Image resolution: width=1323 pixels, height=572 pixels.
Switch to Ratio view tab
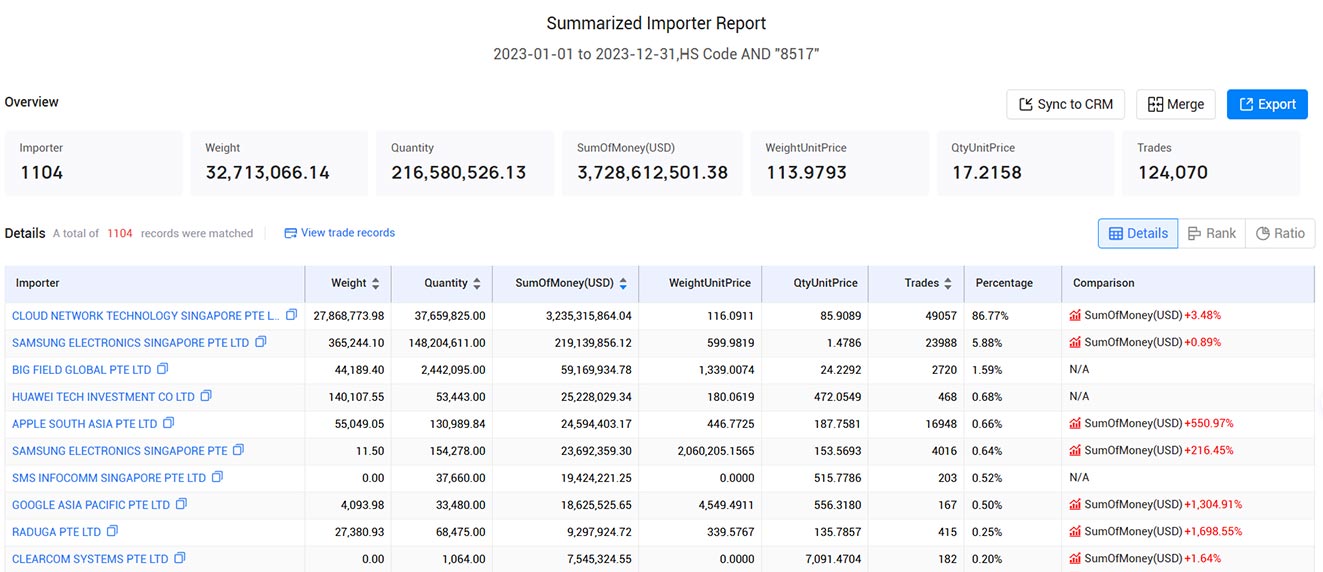[1280, 233]
